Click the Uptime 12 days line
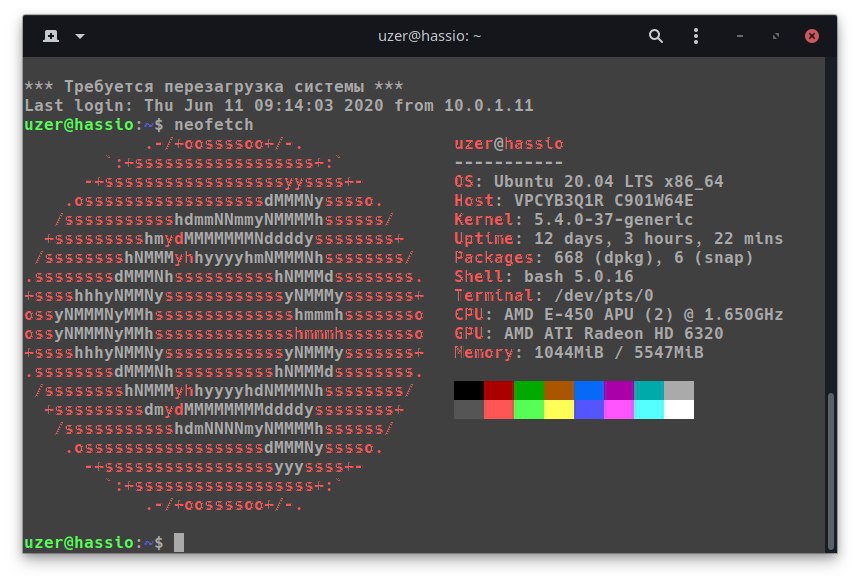Viewport: 860px width, 584px height. tap(619, 239)
